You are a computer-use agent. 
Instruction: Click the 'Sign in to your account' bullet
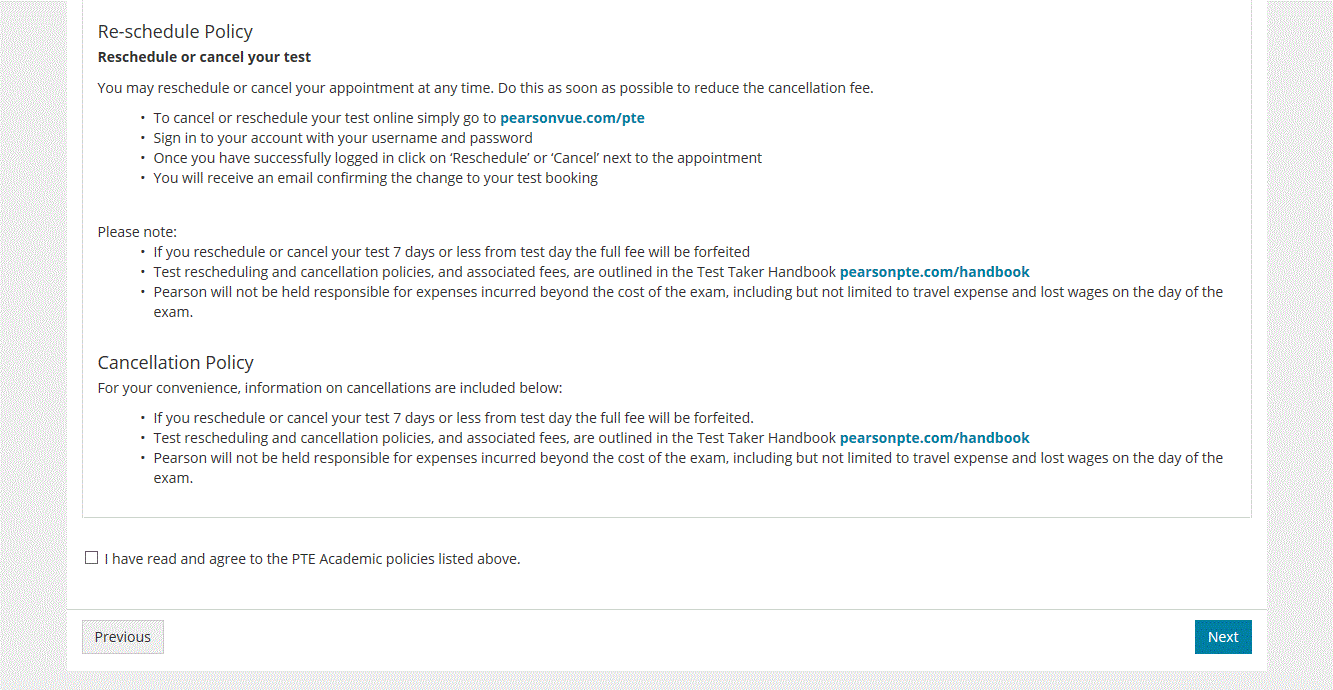342,138
